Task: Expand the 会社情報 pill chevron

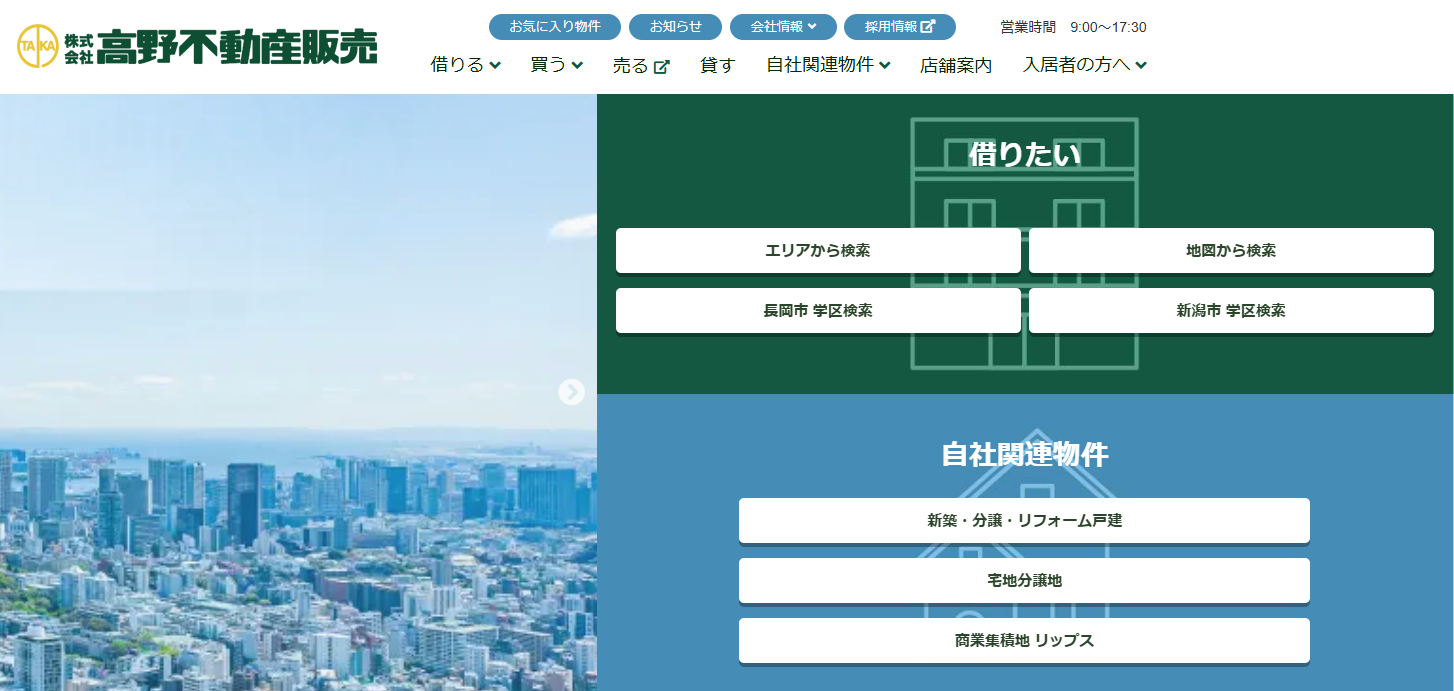Action: pyautogui.click(x=813, y=27)
